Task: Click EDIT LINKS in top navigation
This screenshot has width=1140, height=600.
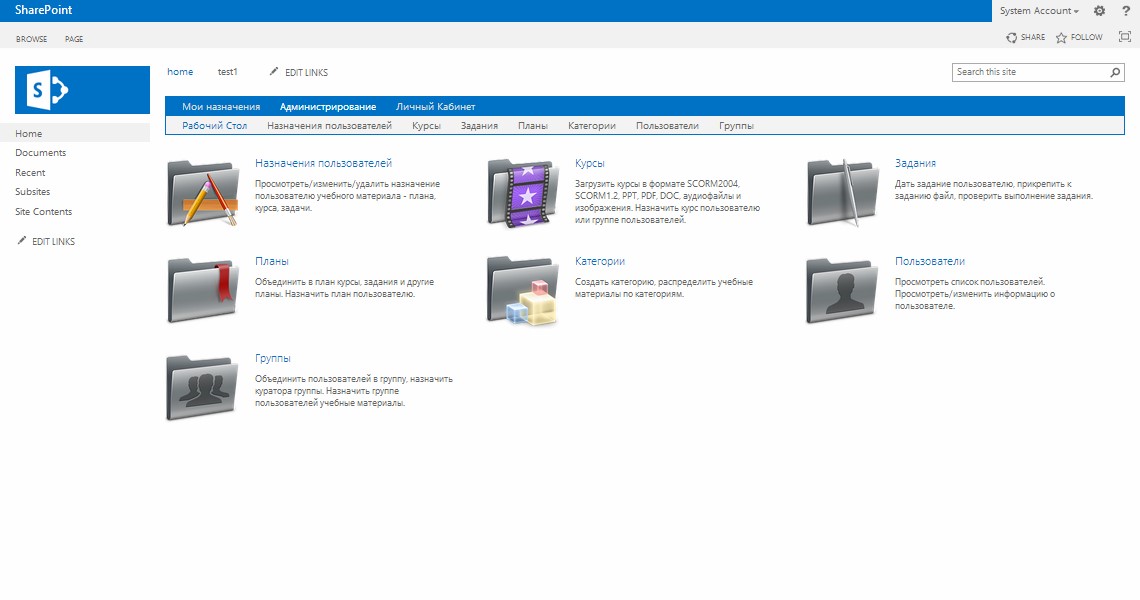Action: point(306,73)
